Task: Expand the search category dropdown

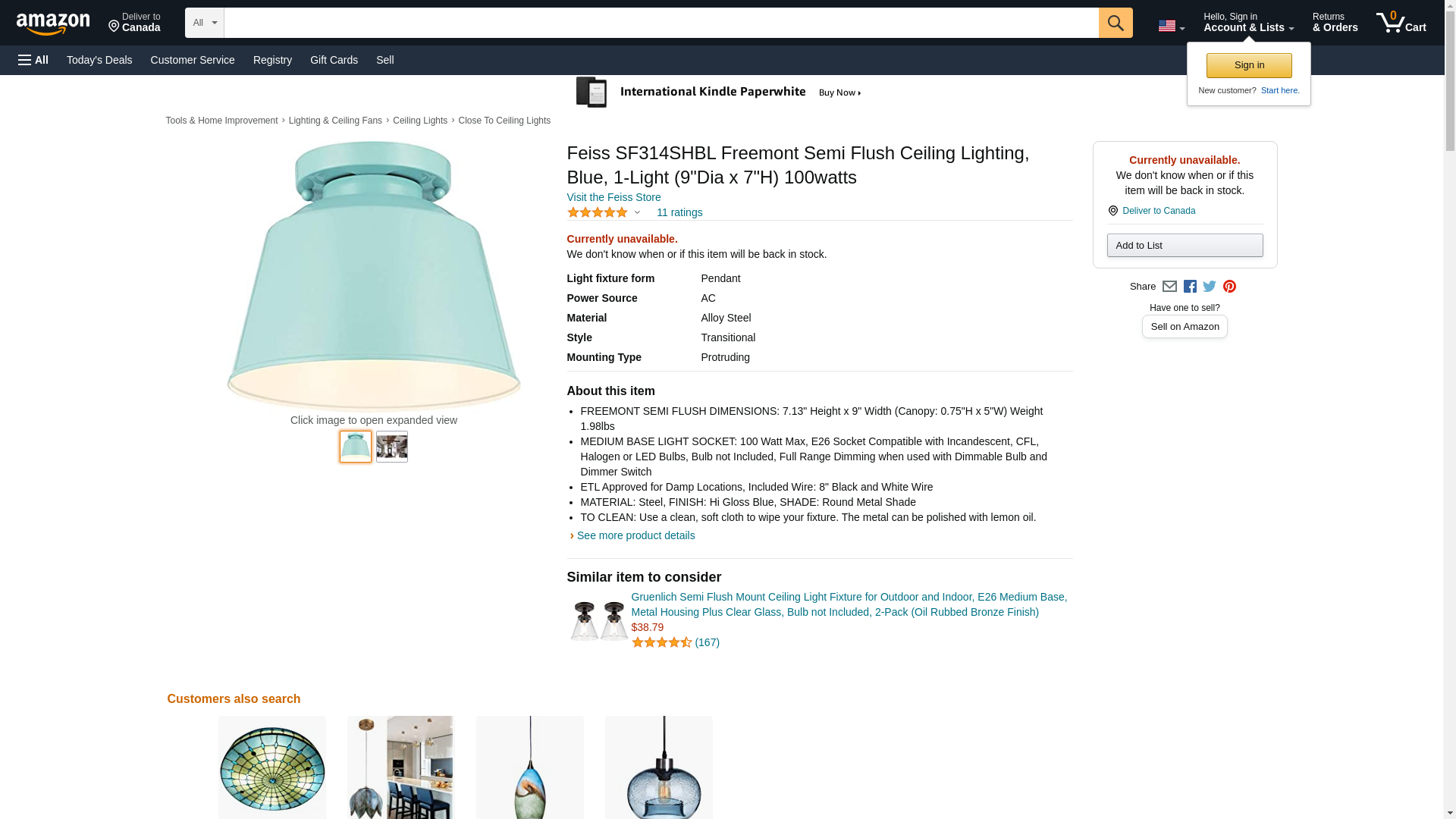Action: (x=204, y=23)
